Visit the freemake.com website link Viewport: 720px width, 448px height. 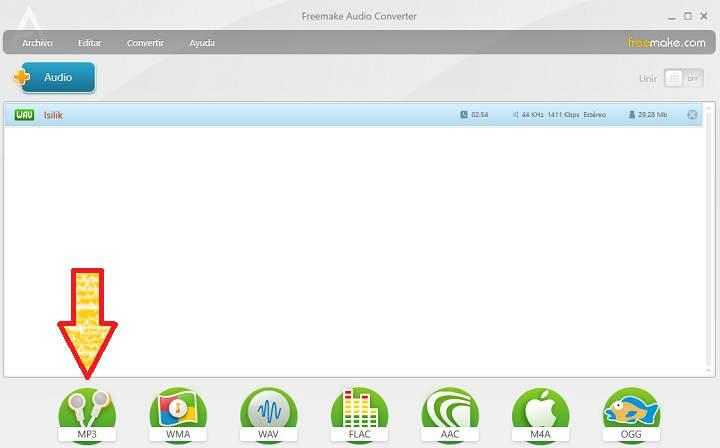tap(666, 43)
